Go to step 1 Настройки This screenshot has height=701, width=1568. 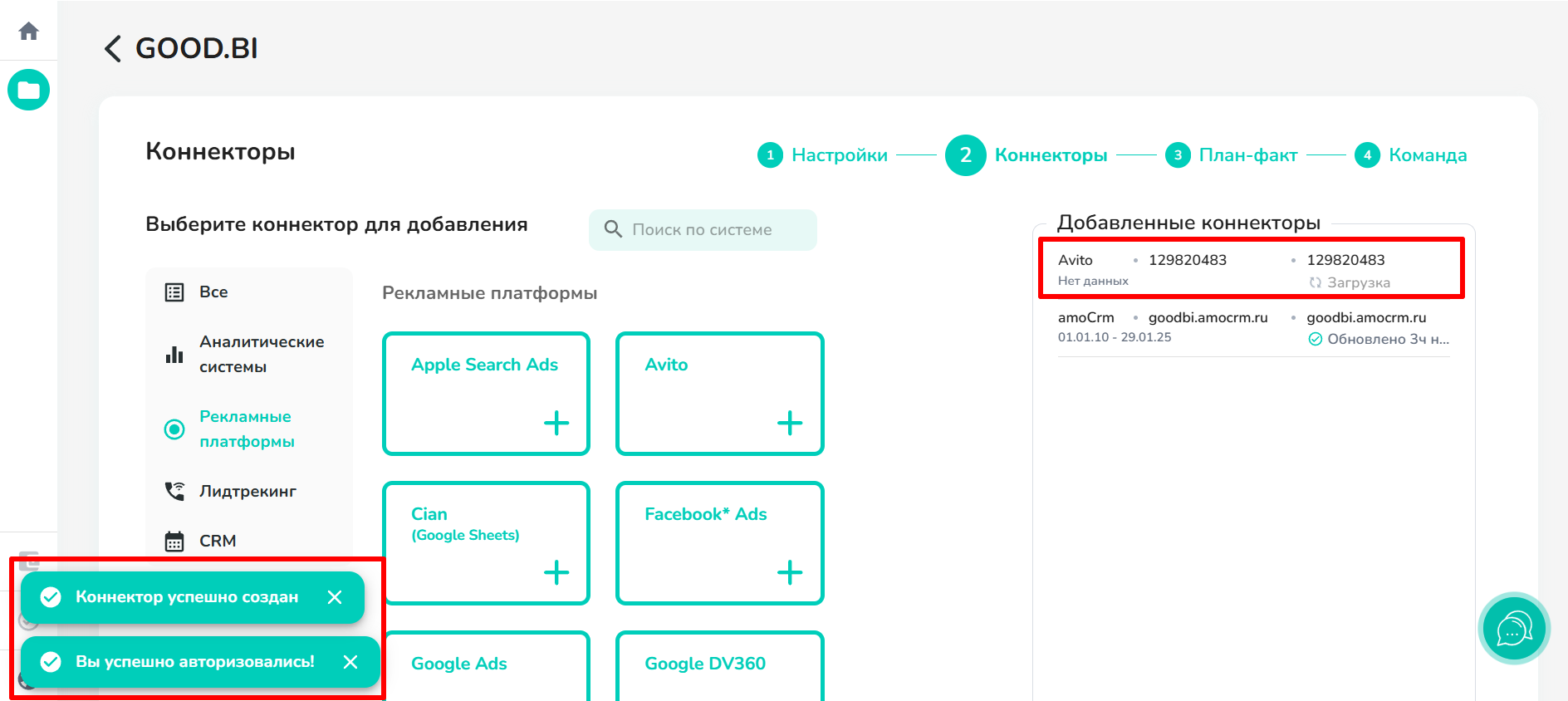pos(822,155)
